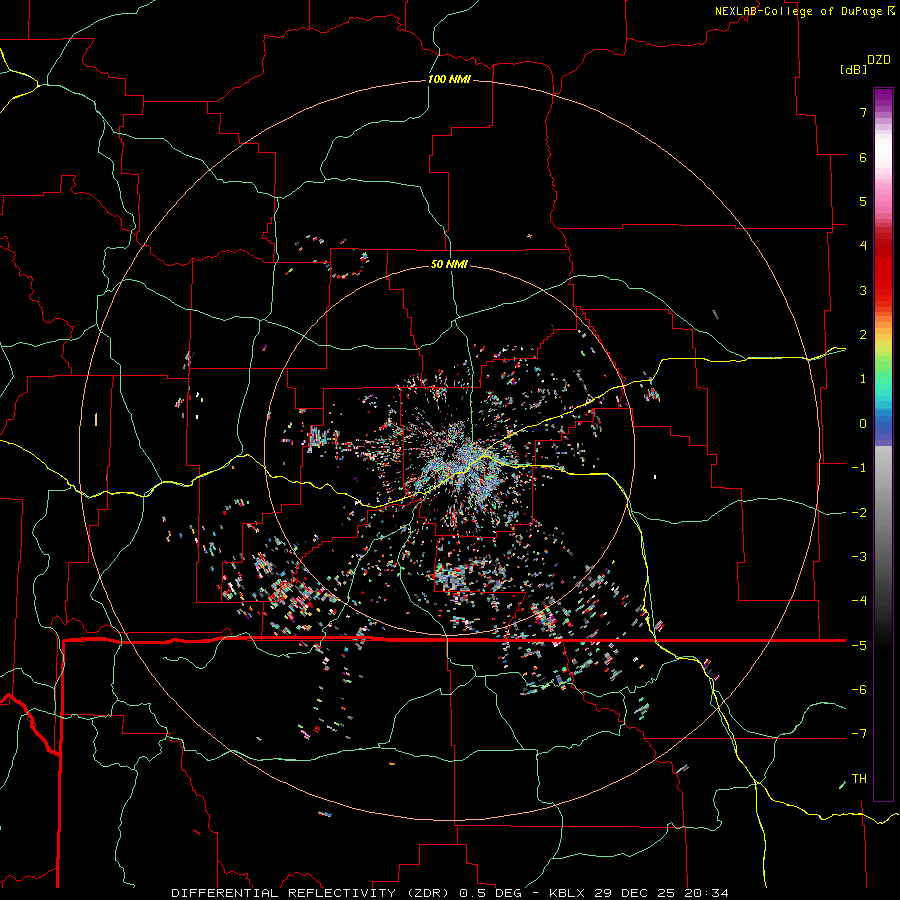Click the 4 value on the color scale
Screen dimensions: 900x900
click(863, 246)
